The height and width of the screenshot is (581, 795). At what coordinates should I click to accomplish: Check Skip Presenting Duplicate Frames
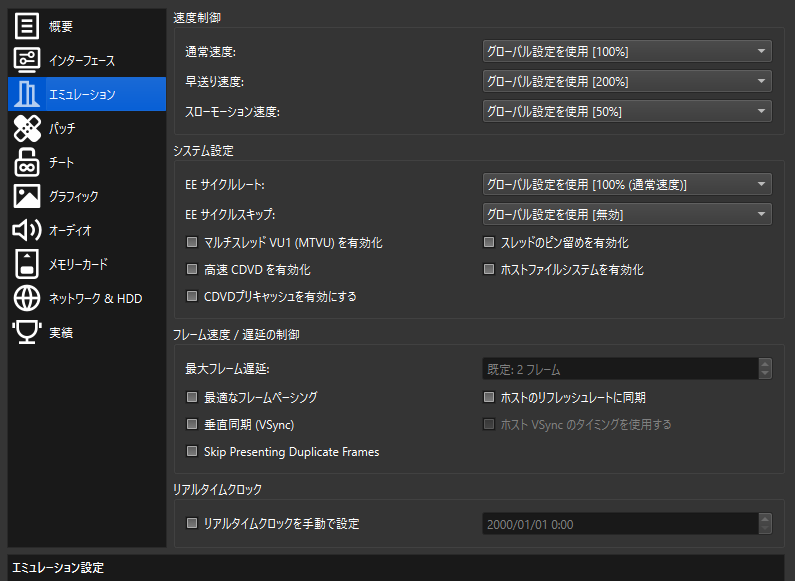(192, 452)
